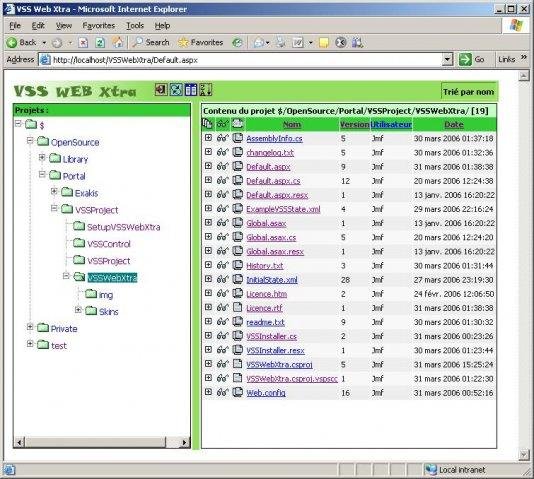This screenshot has width=534, height=479.
Task: Select the SetupVSSWebXtra project folder
Action: point(123,227)
